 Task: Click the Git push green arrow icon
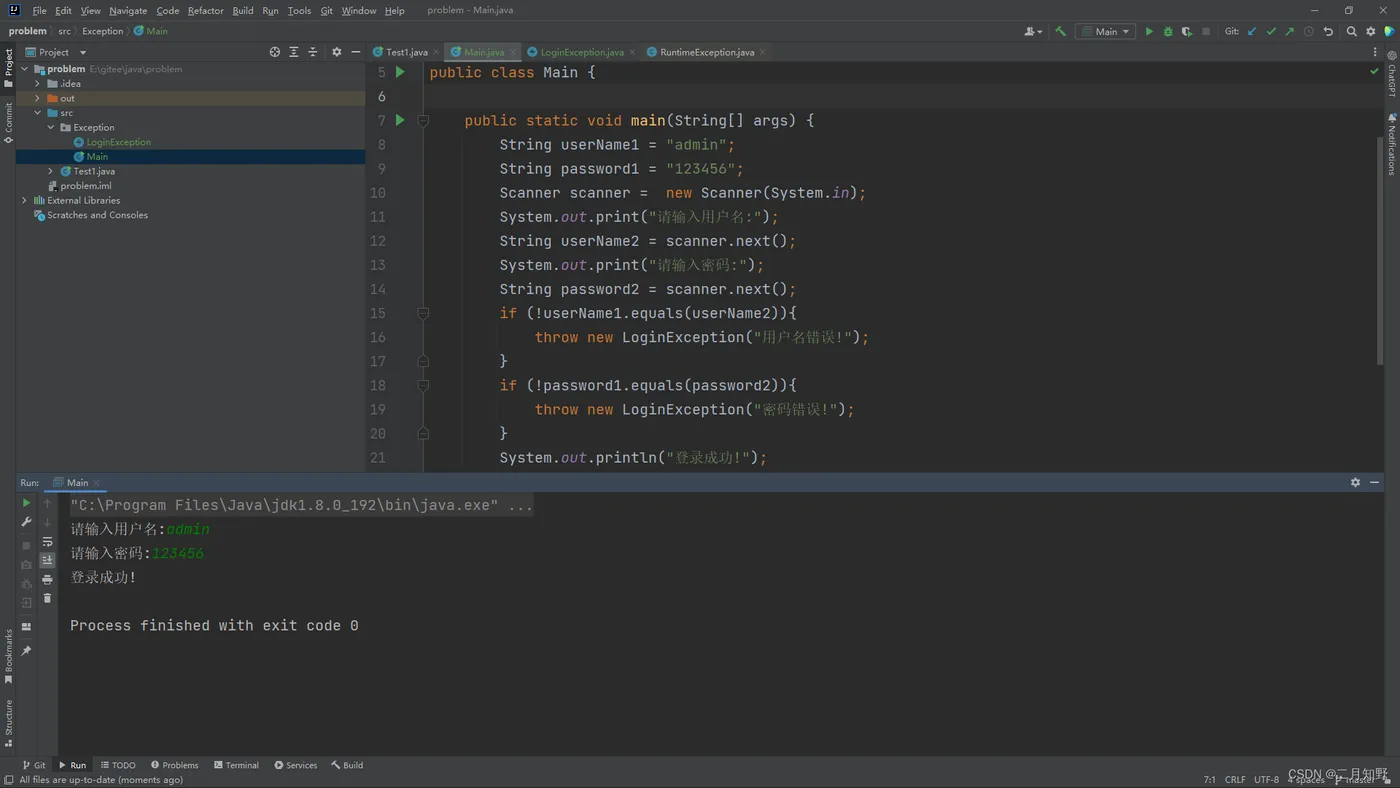click(x=1290, y=31)
